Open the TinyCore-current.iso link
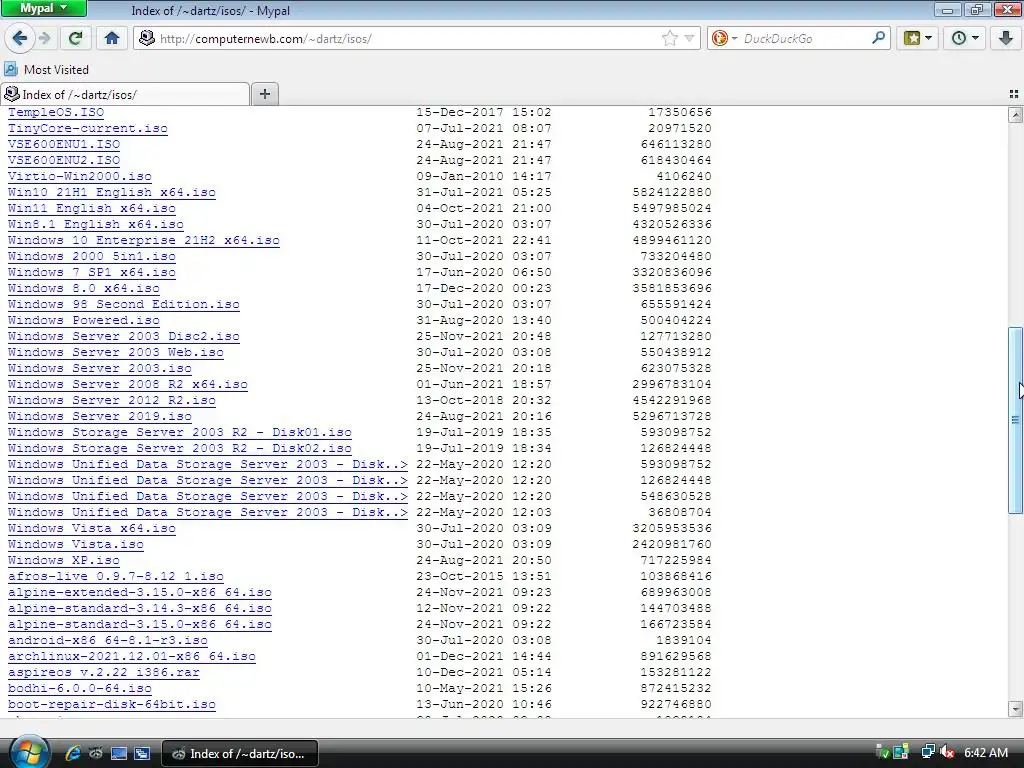The image size is (1024, 768). tap(88, 129)
